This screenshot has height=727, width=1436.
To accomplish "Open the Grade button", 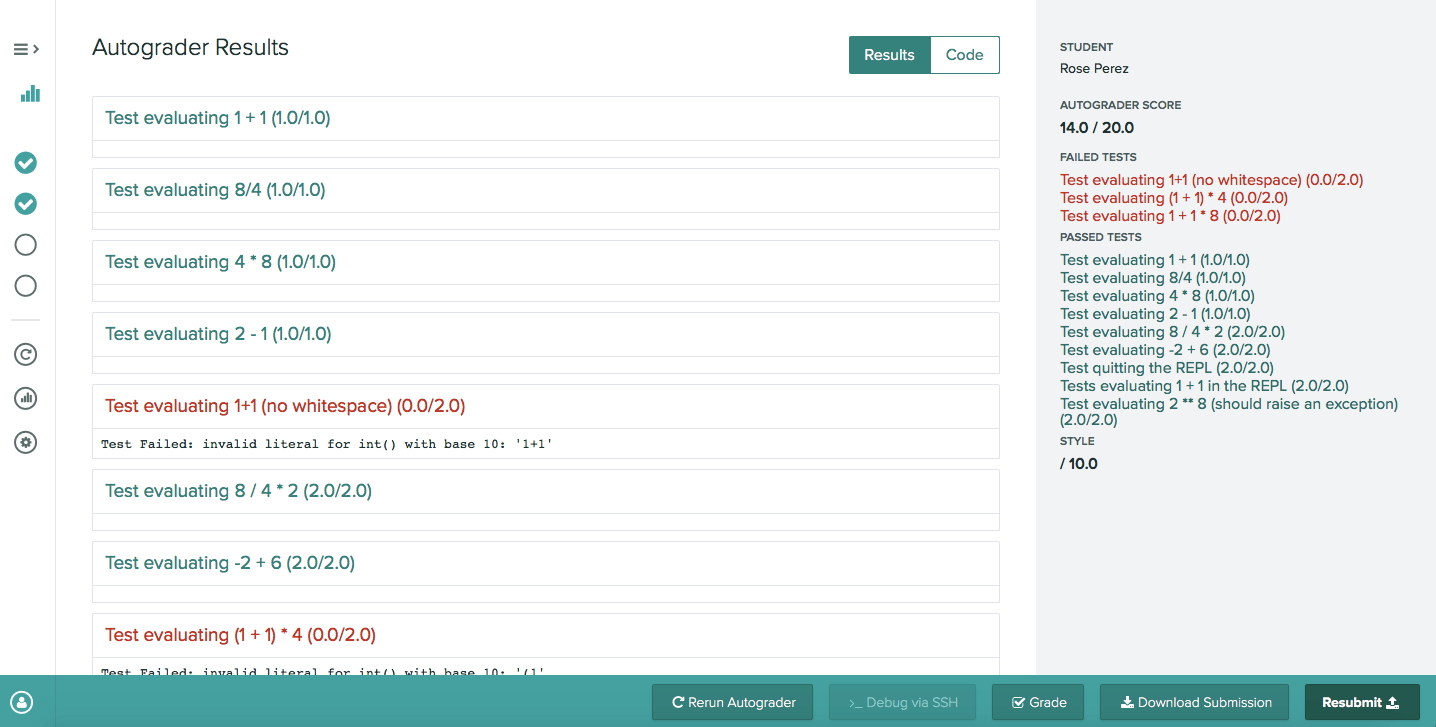I will [1037, 702].
